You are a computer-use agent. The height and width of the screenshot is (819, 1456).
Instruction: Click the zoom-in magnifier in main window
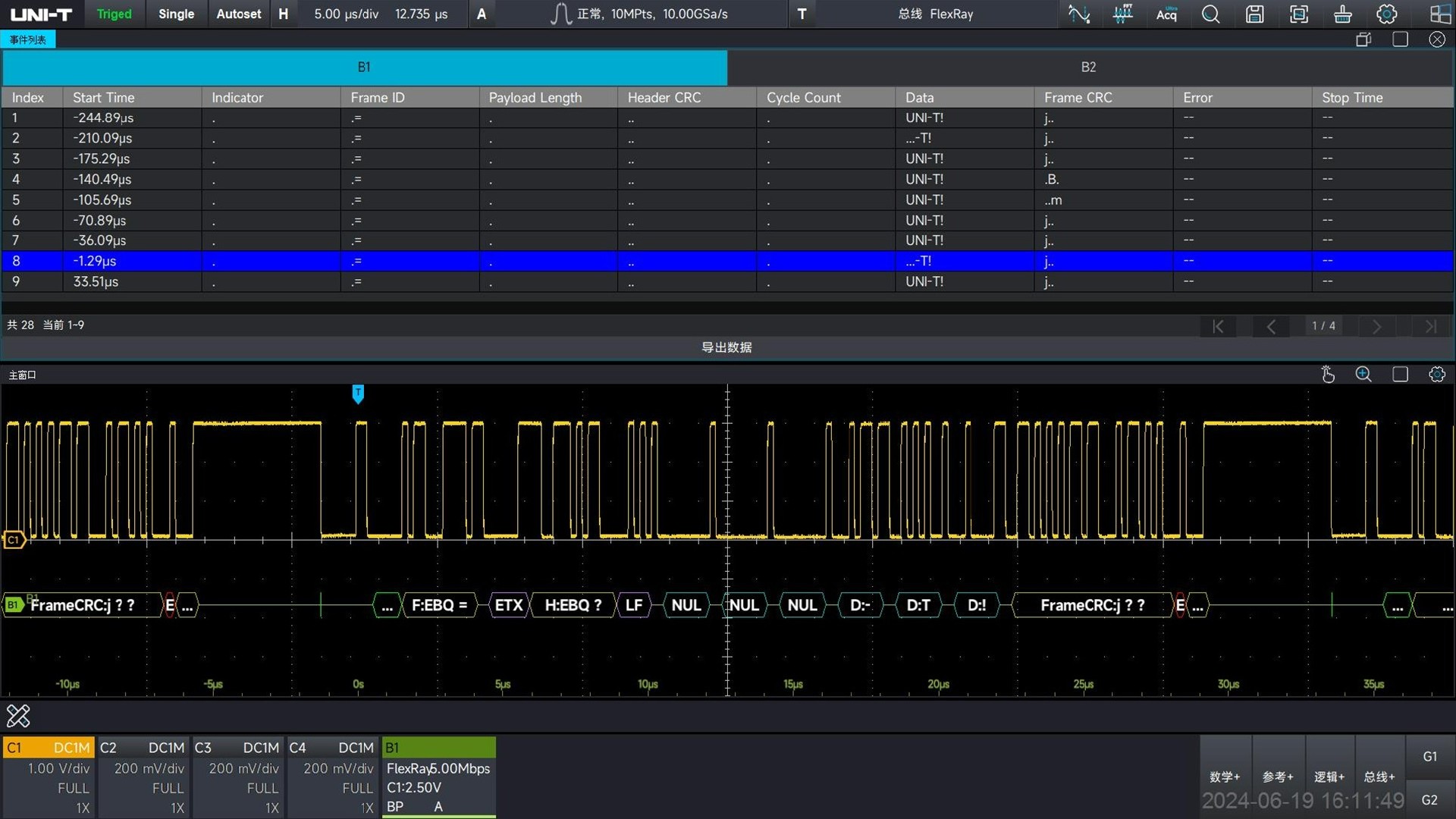[1363, 375]
